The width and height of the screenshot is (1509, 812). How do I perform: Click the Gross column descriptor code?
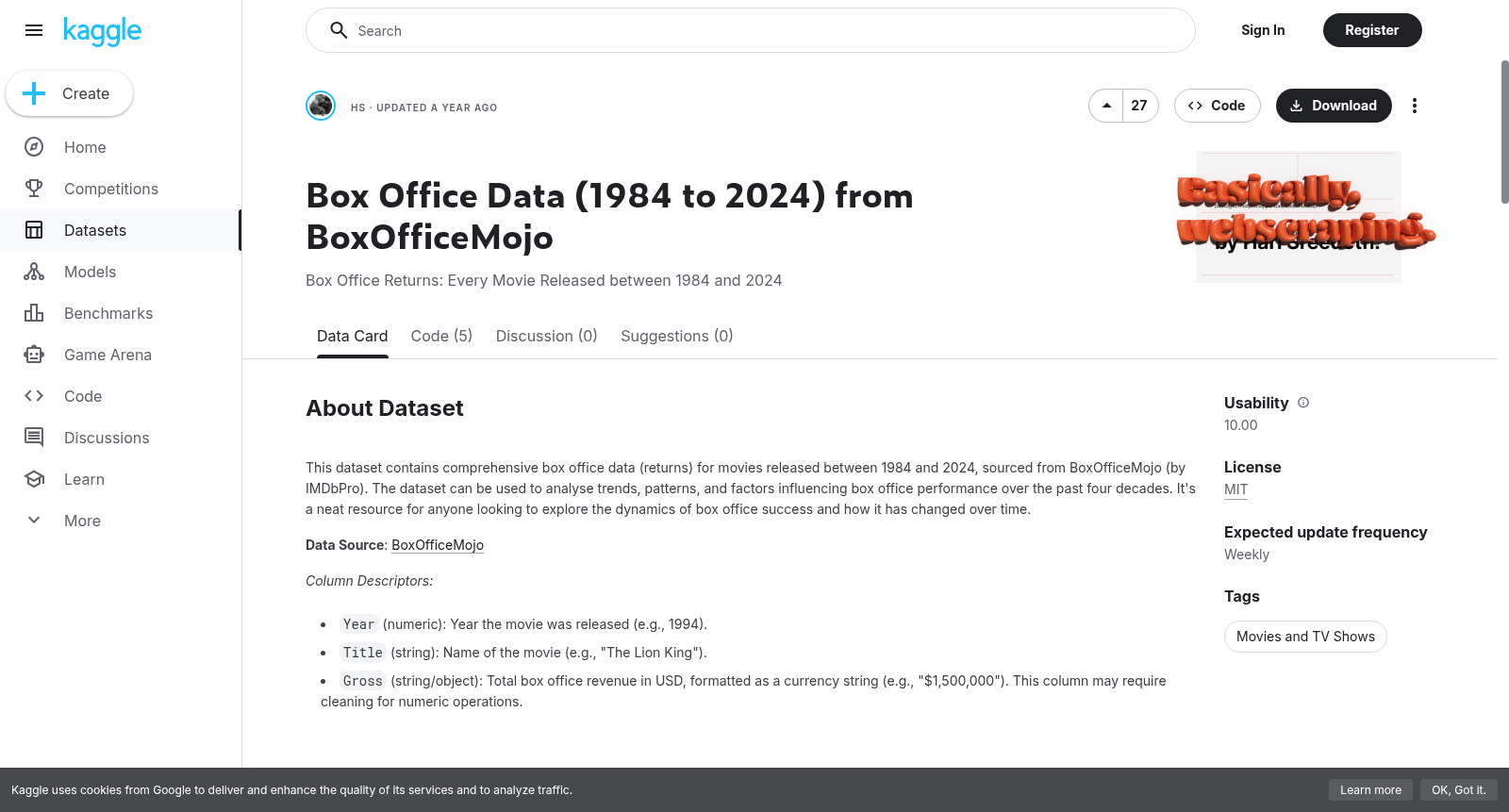[x=363, y=681]
